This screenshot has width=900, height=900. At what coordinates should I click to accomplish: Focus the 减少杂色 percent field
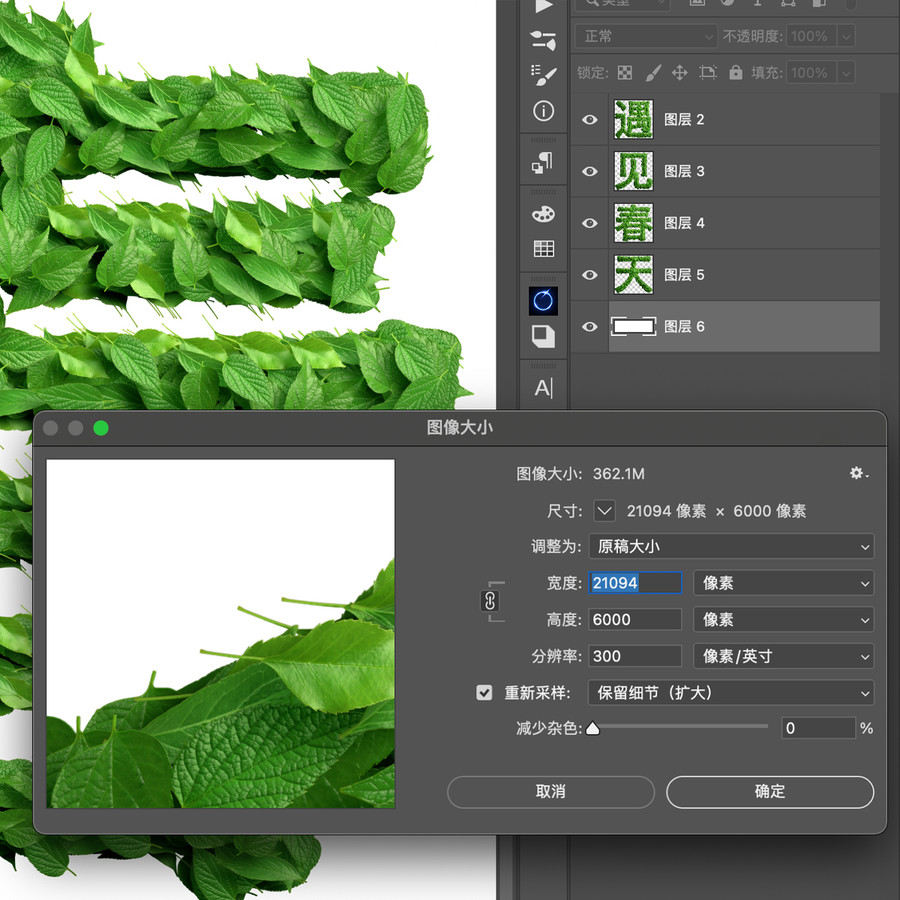coord(818,728)
